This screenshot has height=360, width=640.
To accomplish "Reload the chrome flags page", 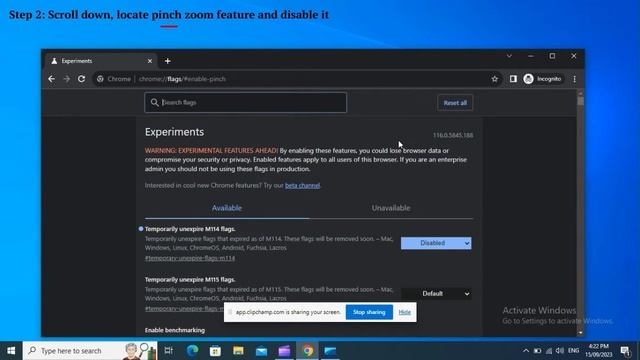I will 82,79.
